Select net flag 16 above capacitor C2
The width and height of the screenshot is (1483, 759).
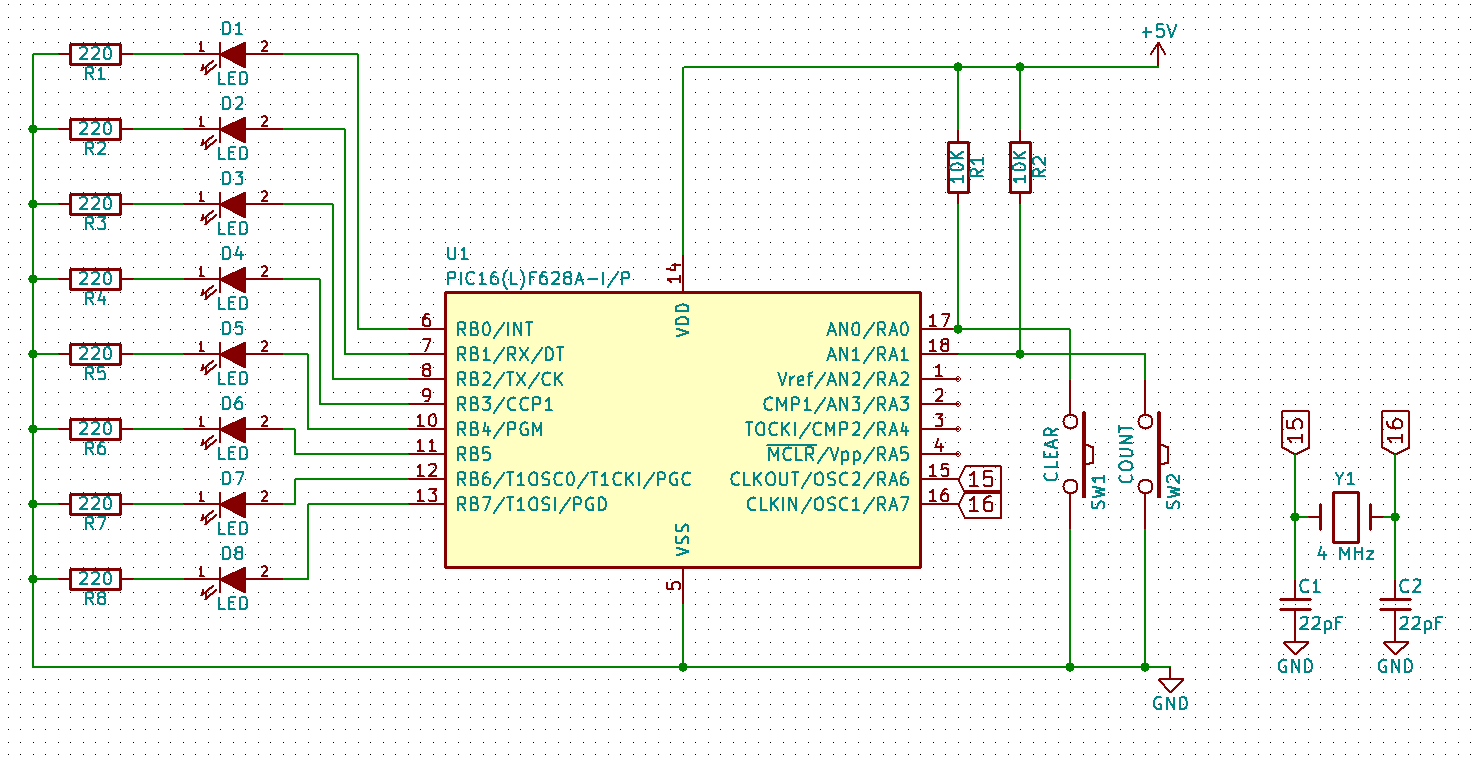click(x=1396, y=432)
